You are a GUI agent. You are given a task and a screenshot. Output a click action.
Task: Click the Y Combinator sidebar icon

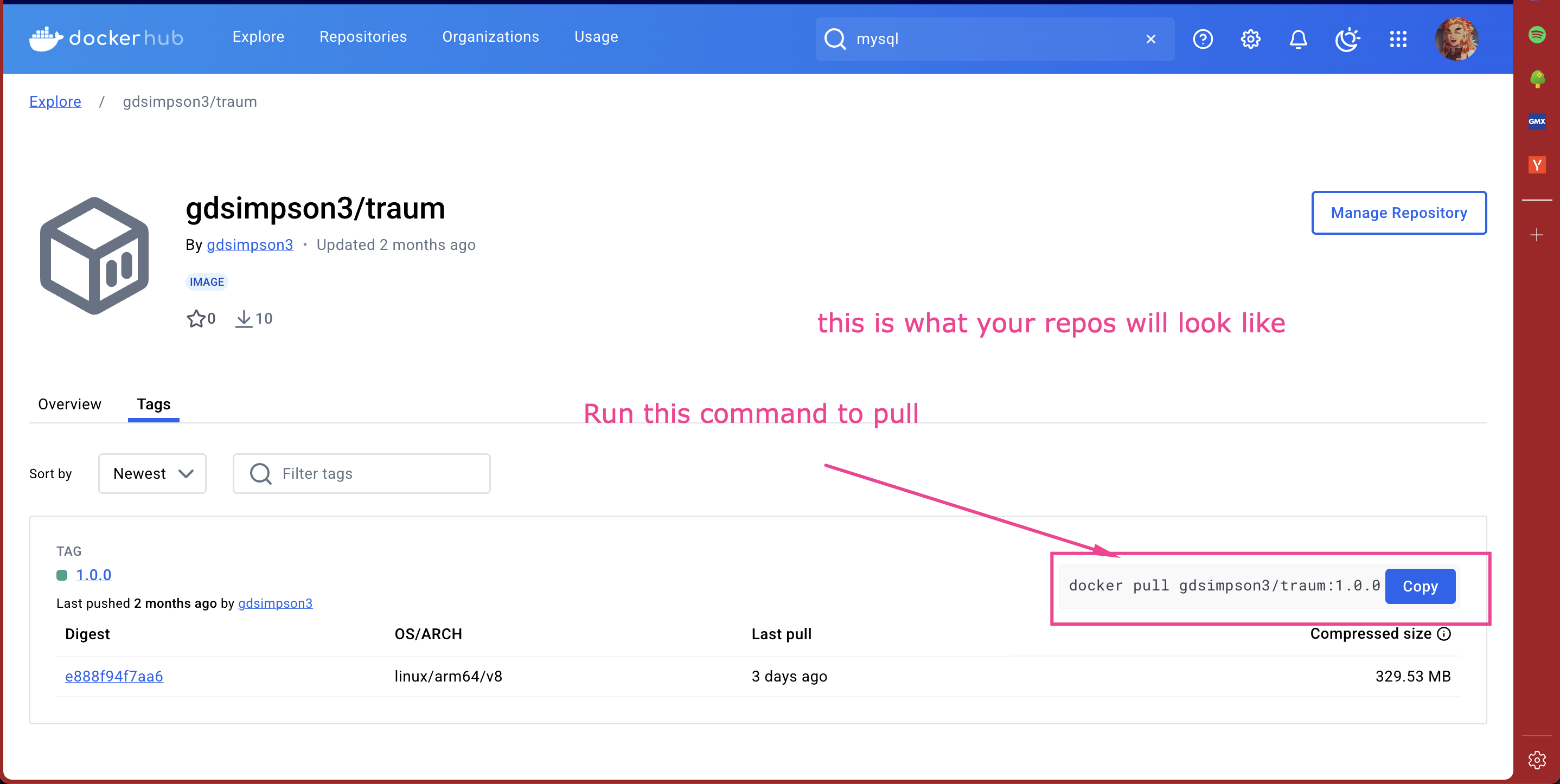coord(1536,165)
